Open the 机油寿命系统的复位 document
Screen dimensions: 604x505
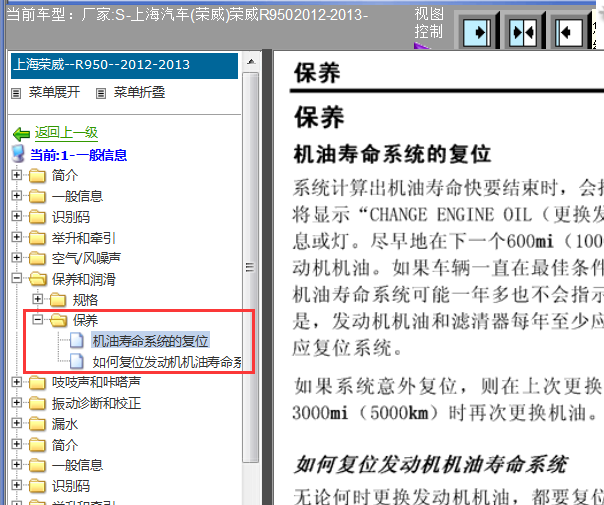[150, 341]
